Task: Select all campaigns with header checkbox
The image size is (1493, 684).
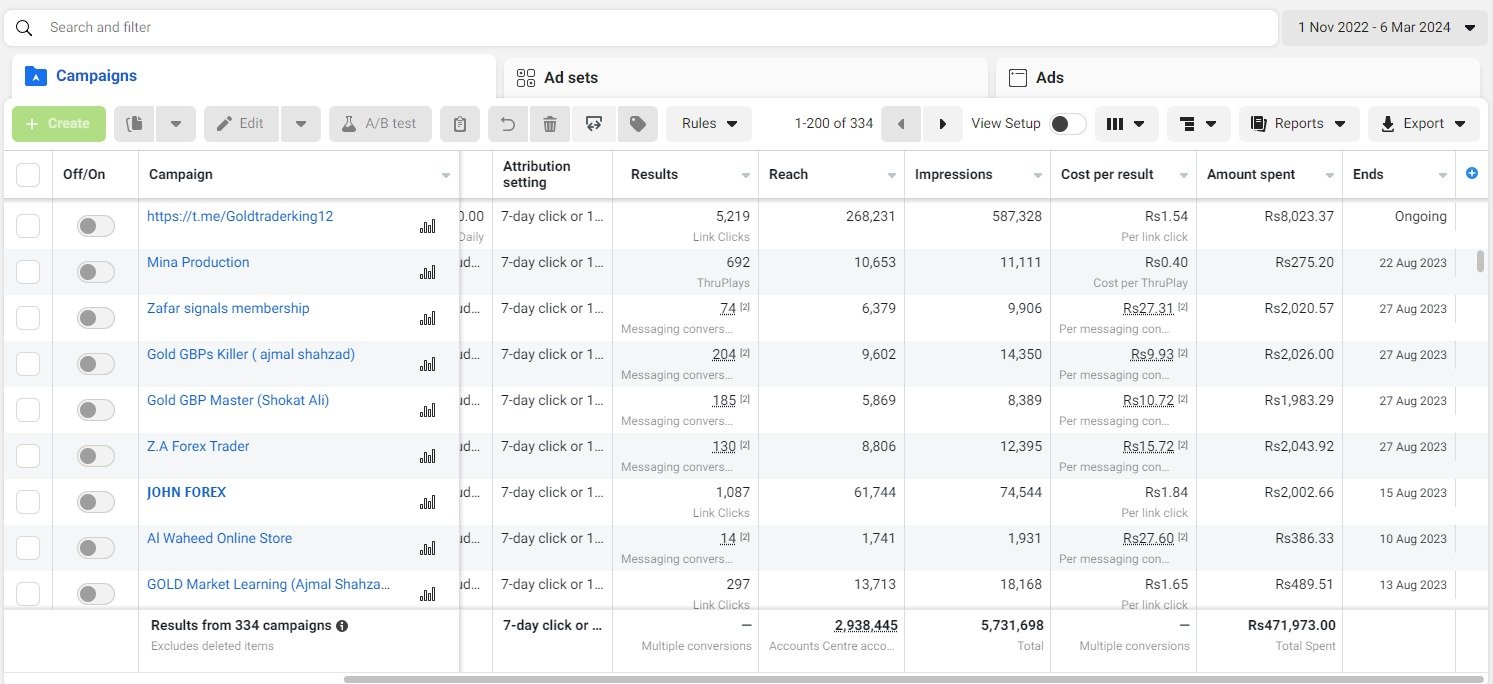Action: click(x=28, y=175)
